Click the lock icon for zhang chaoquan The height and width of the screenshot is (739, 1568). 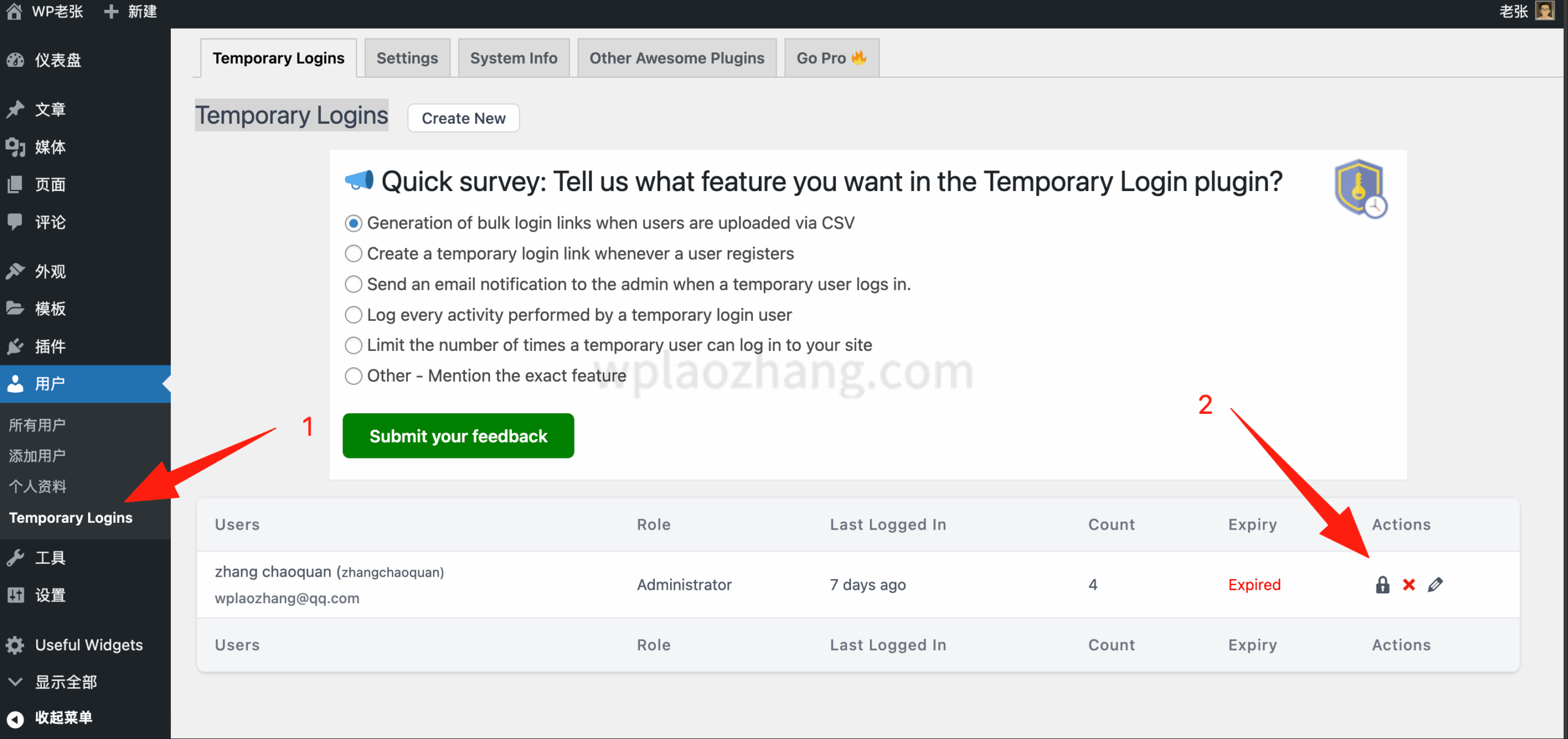(1382, 585)
